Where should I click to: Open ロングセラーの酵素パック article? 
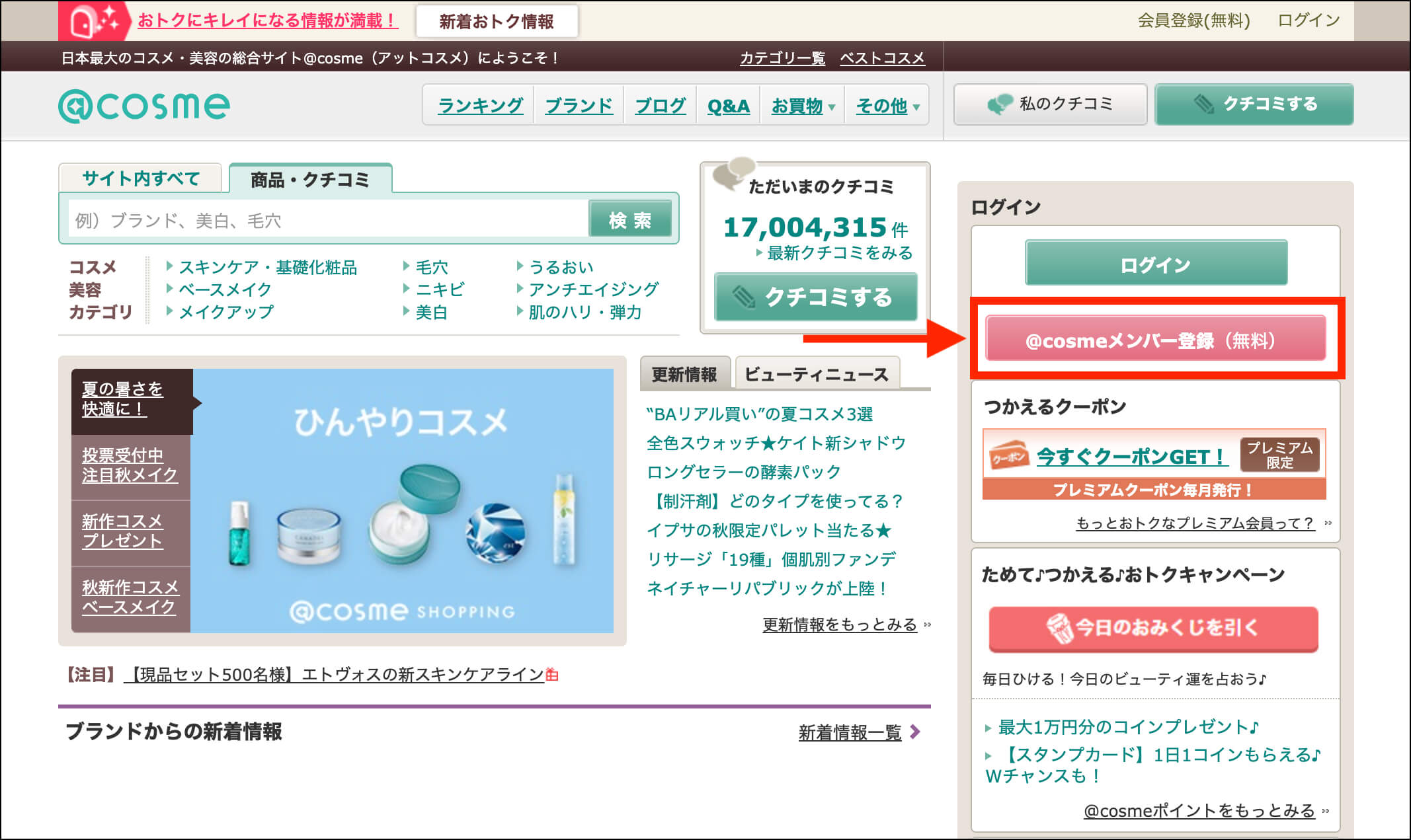(x=744, y=473)
